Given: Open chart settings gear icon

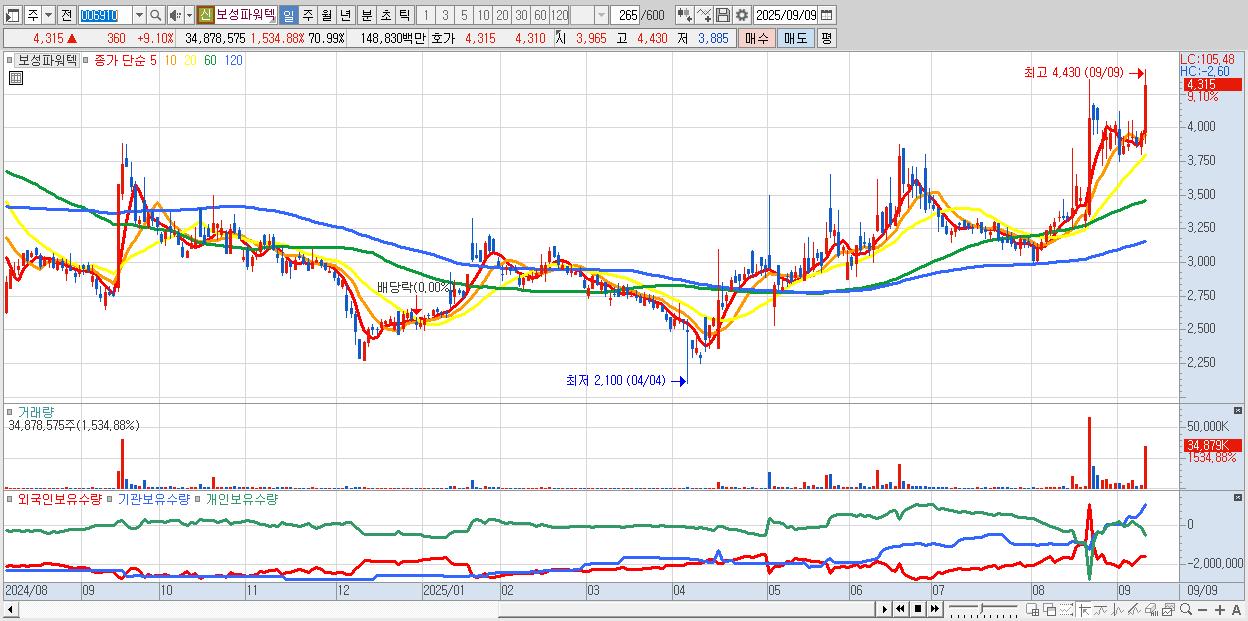Looking at the screenshot, I should point(742,15).
